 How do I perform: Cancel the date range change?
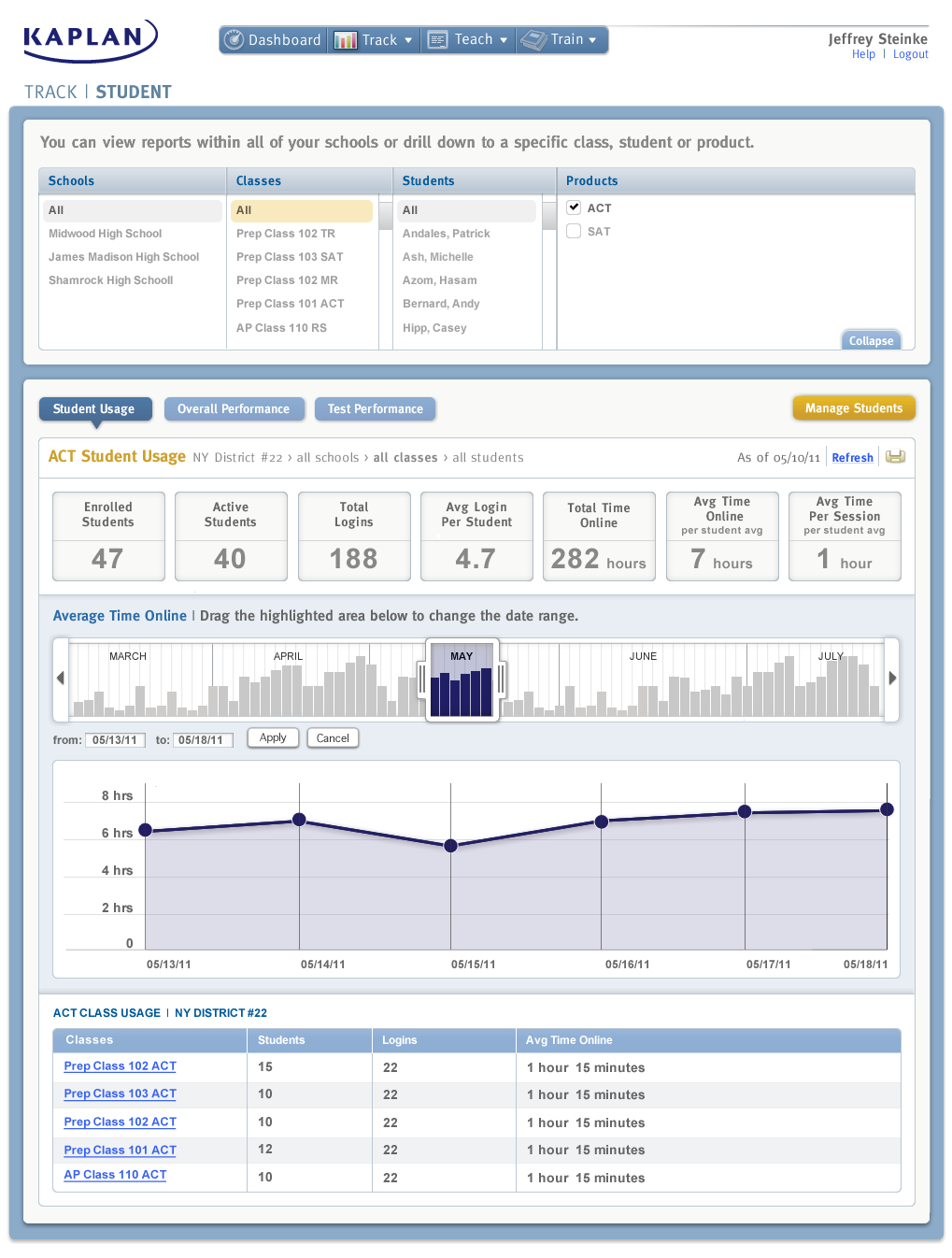333,738
